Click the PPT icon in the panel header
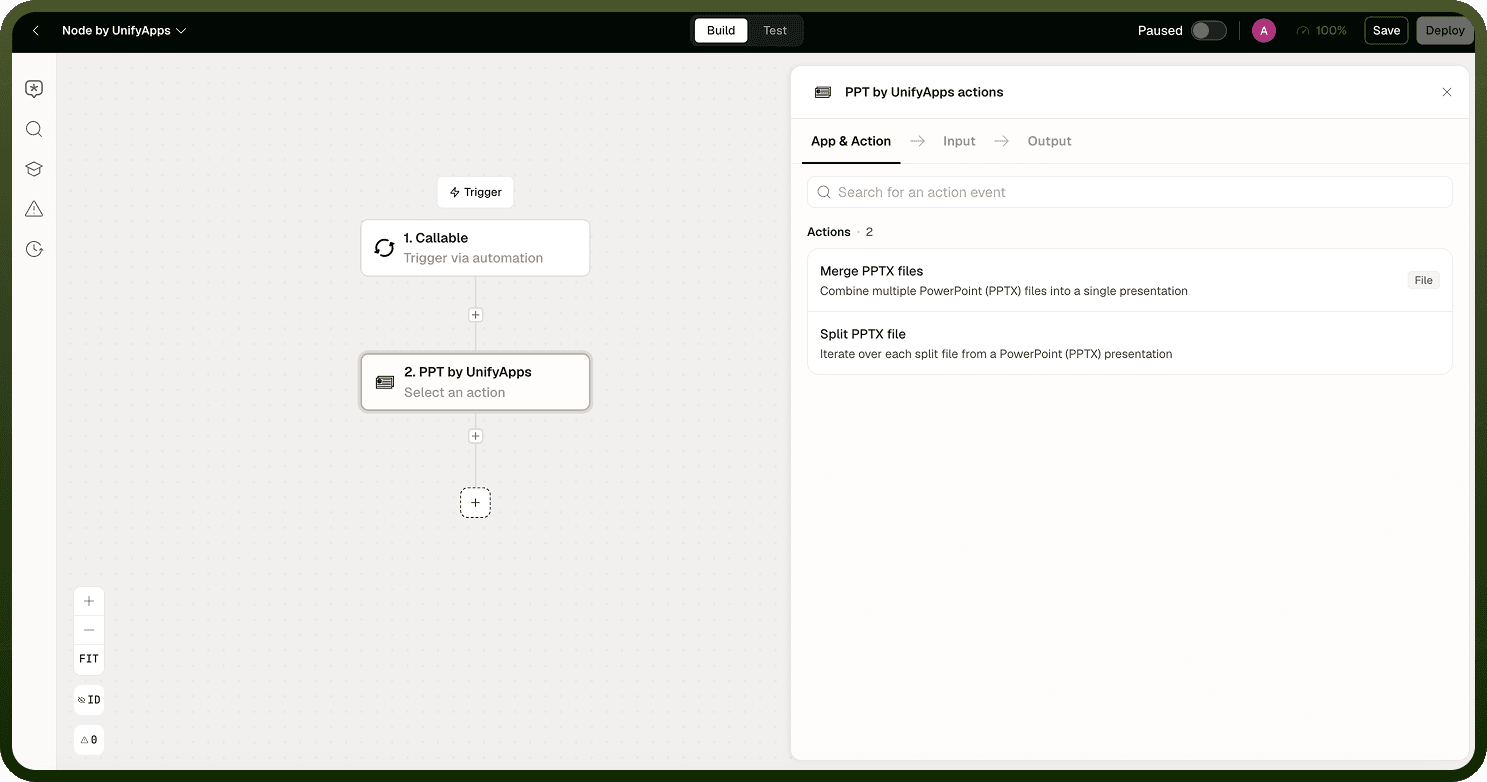 pos(823,92)
